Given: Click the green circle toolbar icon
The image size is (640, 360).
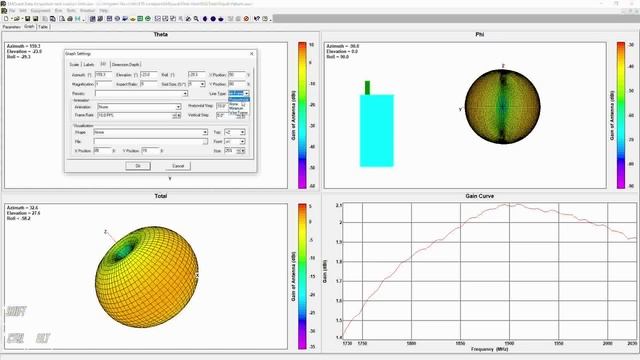Looking at the screenshot, I should click(x=148, y=19).
